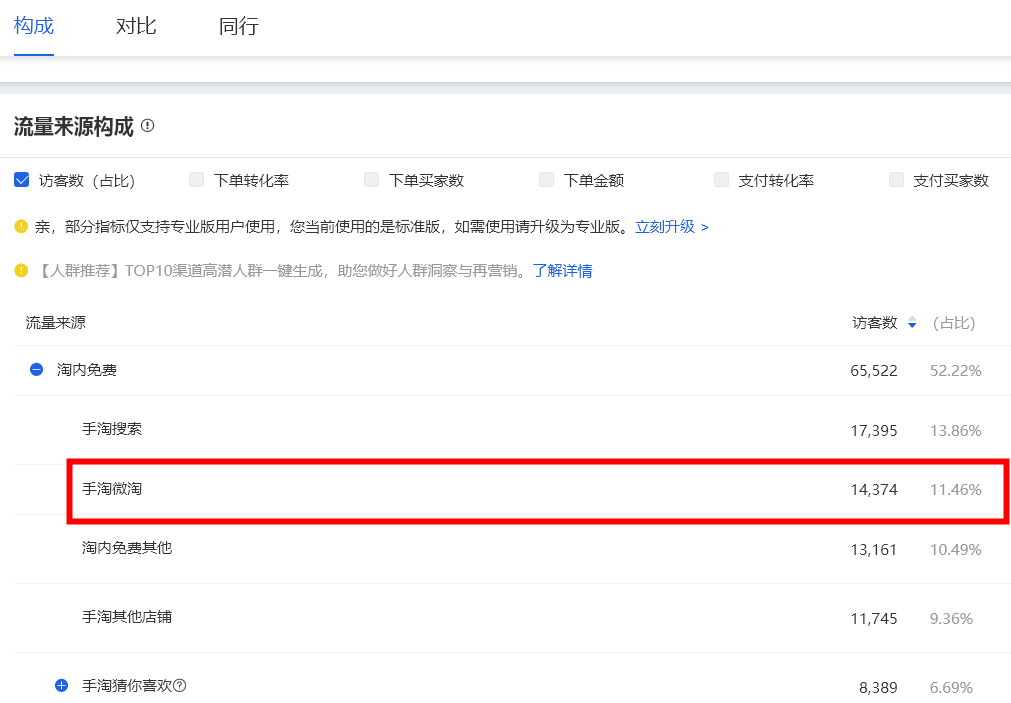Click the 淘内免费 source label

(86, 370)
